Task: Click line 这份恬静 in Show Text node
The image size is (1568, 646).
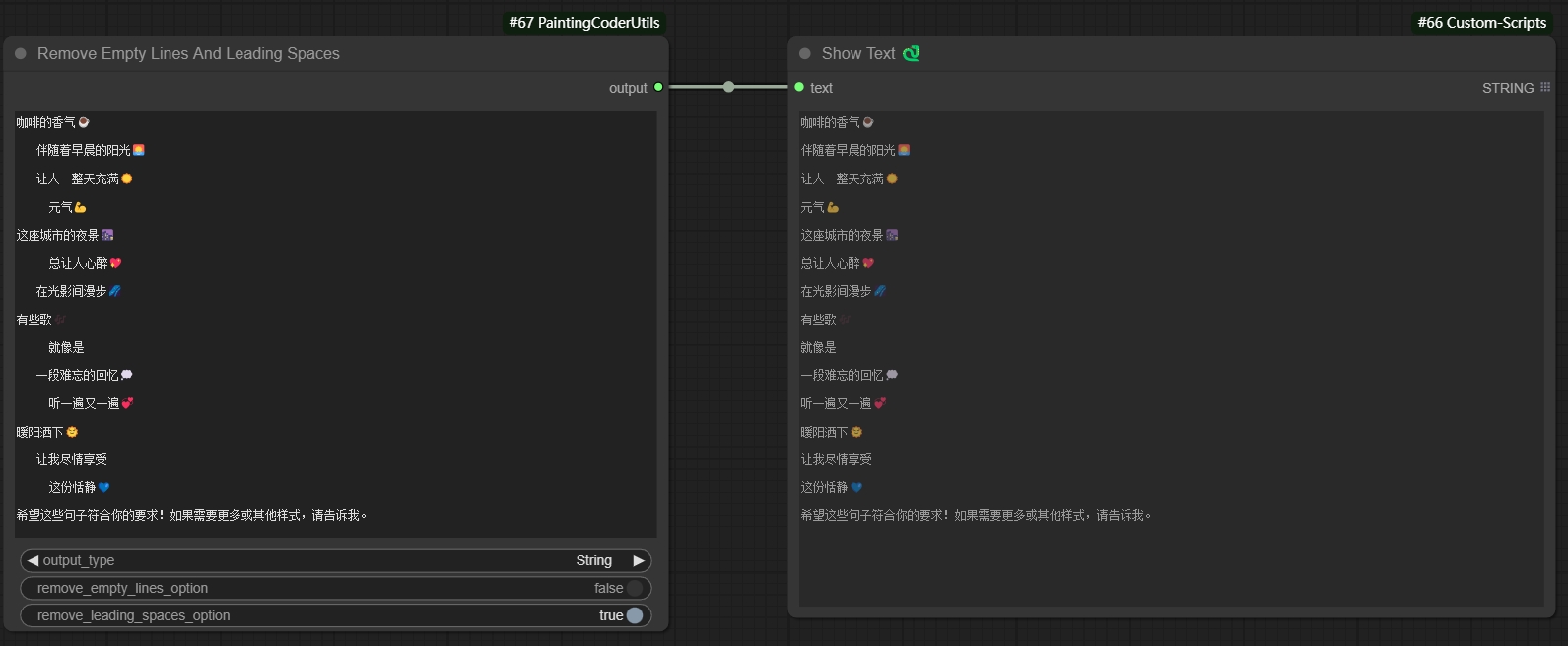Action: pos(832,488)
